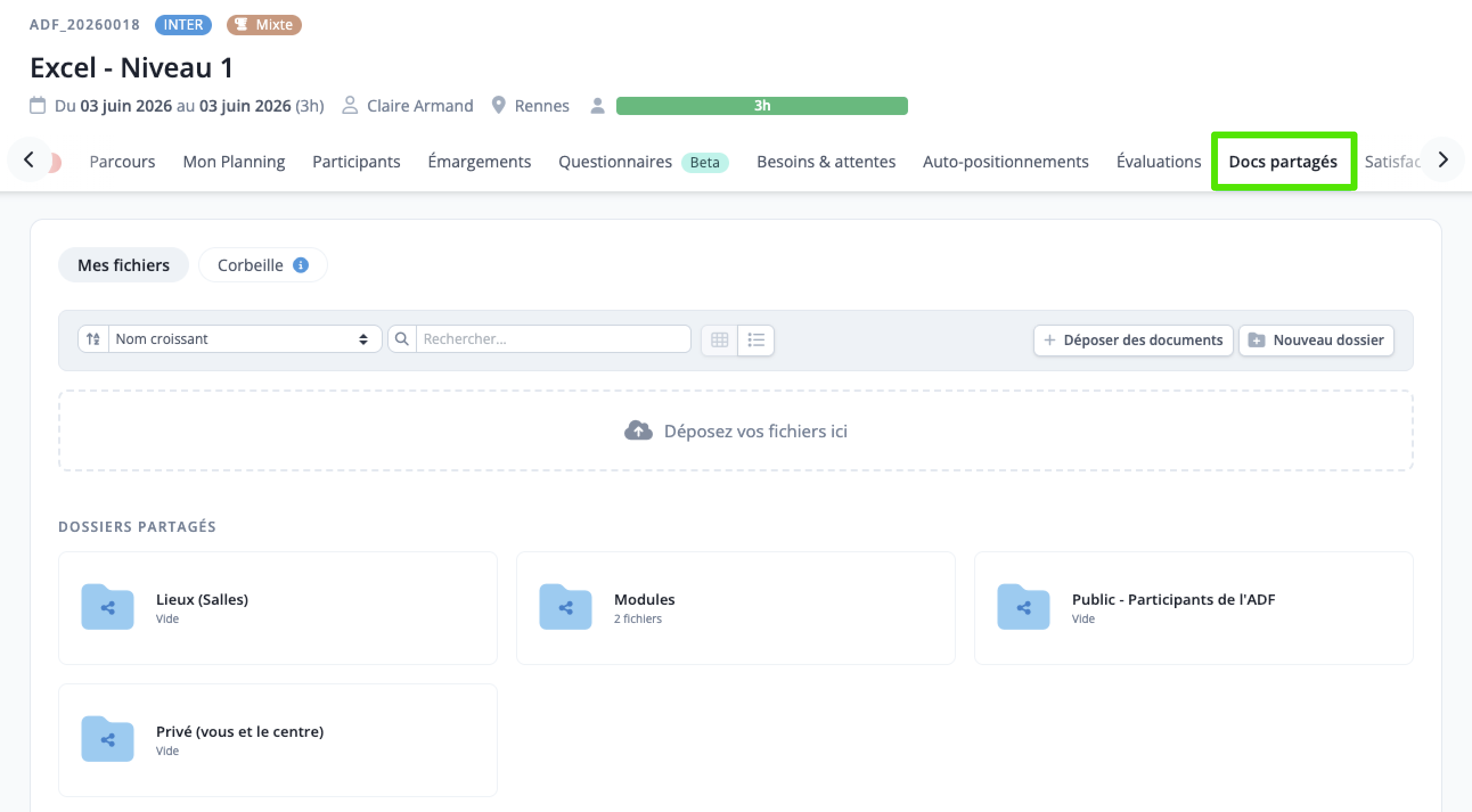Screen dimensions: 1472x812
Task: Click the search magnifier icon
Action: click(x=402, y=339)
